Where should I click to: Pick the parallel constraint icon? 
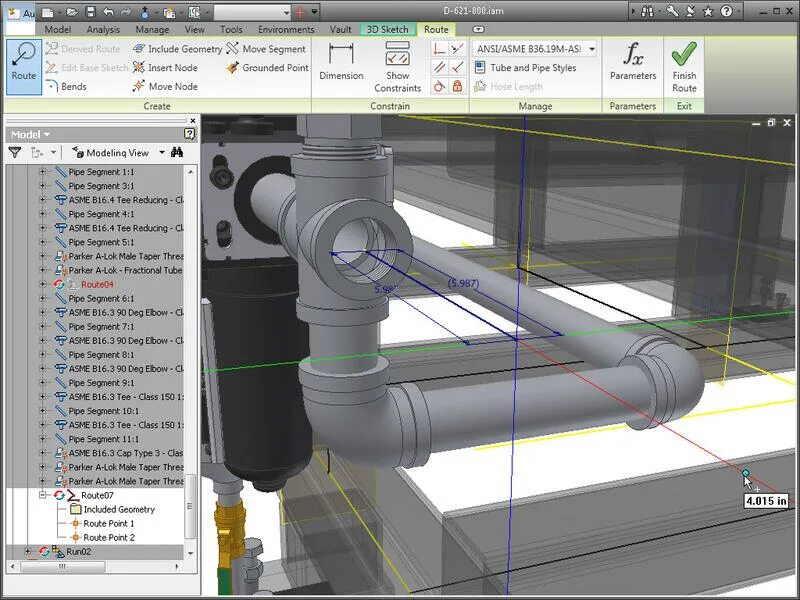pyautogui.click(x=439, y=67)
